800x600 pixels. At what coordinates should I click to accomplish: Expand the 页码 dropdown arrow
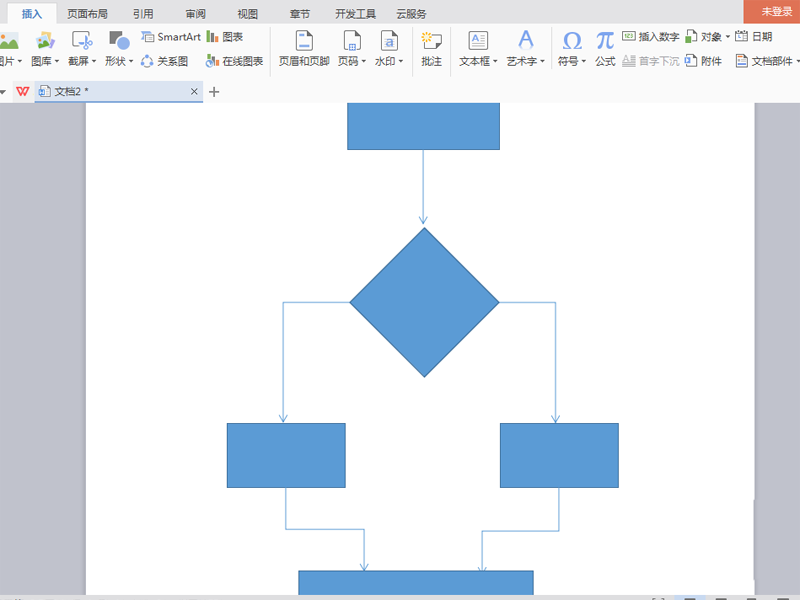pyautogui.click(x=364, y=61)
